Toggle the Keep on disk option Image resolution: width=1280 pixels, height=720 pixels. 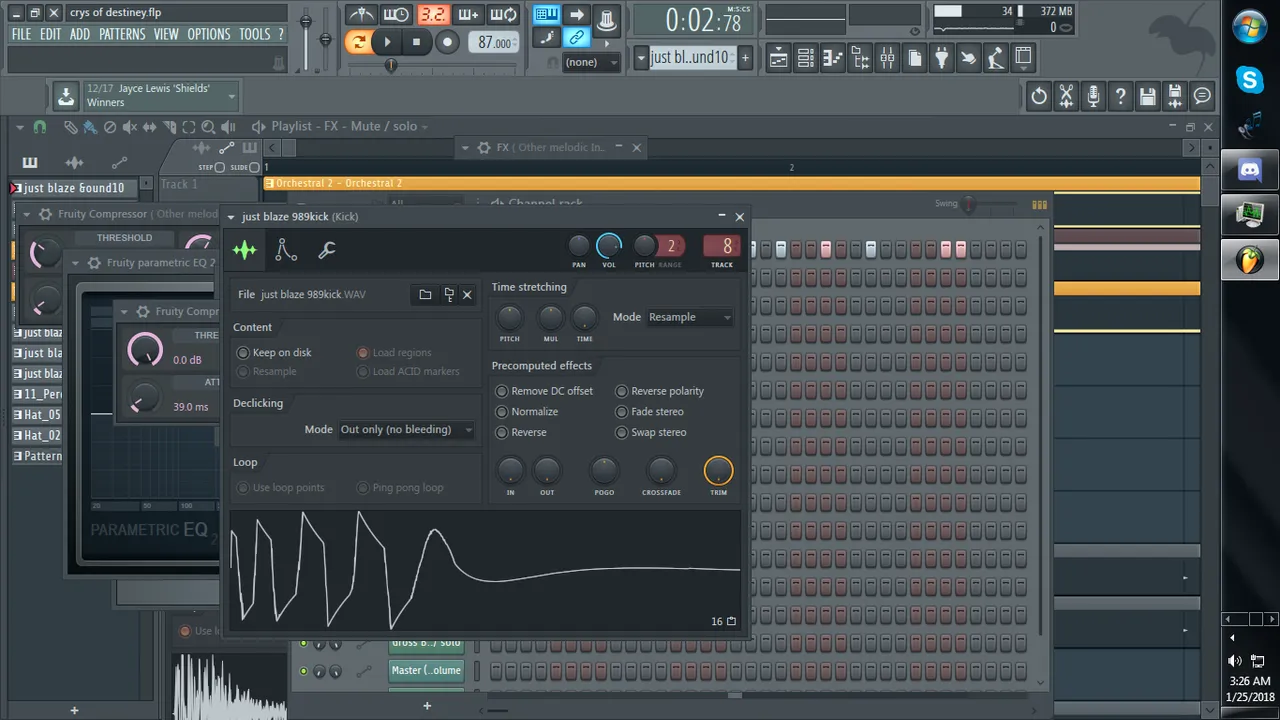tap(274, 352)
